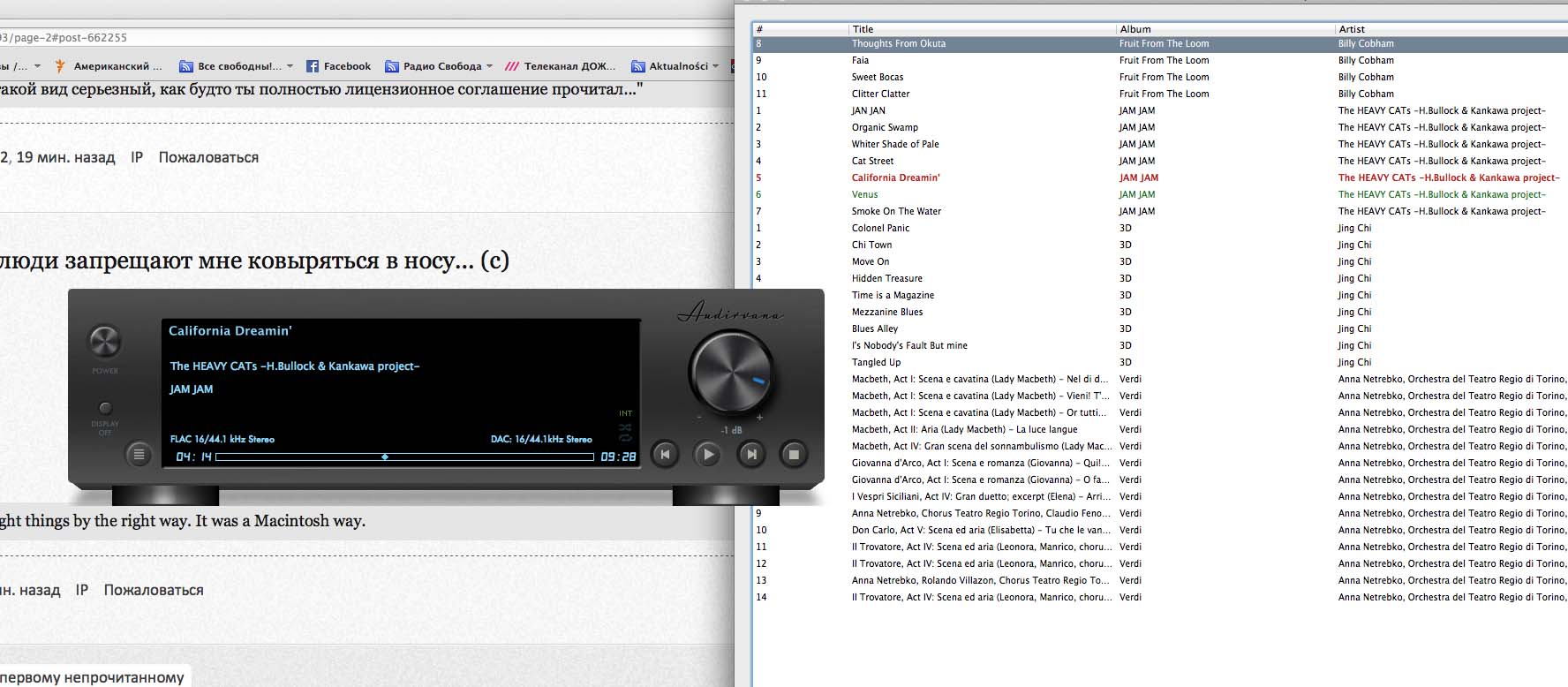Select track 'Cat Street'

[x=1160, y=161]
